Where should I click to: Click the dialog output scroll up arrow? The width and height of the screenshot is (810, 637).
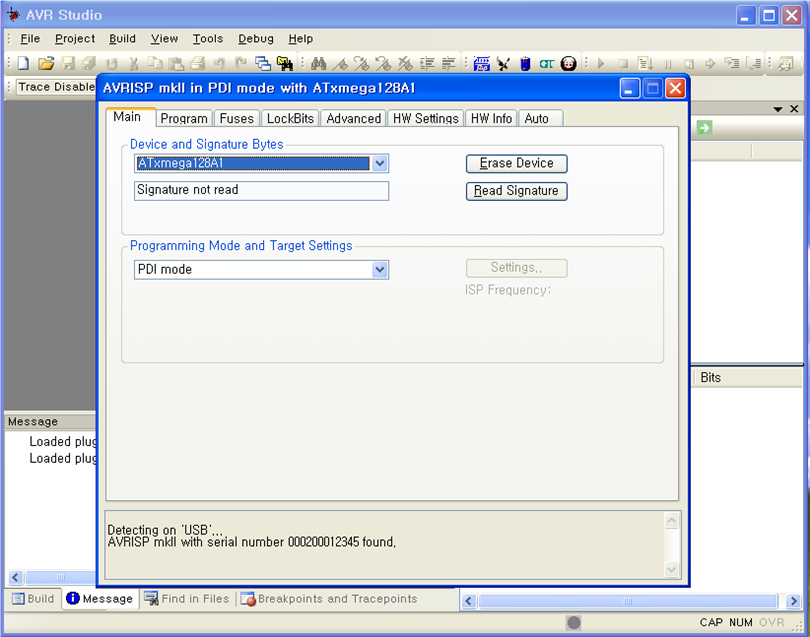pos(672,520)
